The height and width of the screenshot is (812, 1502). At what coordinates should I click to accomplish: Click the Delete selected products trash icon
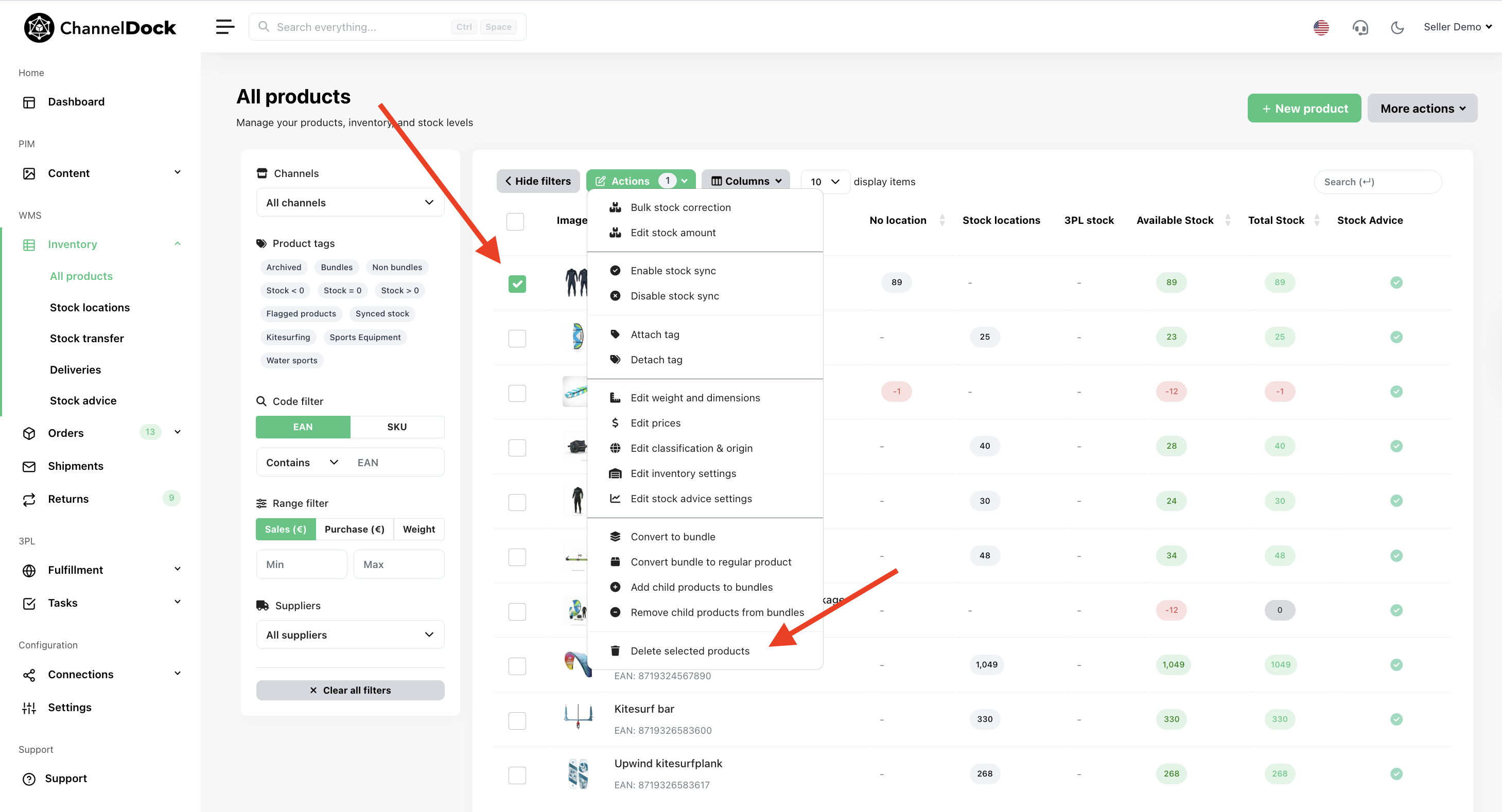pos(615,650)
